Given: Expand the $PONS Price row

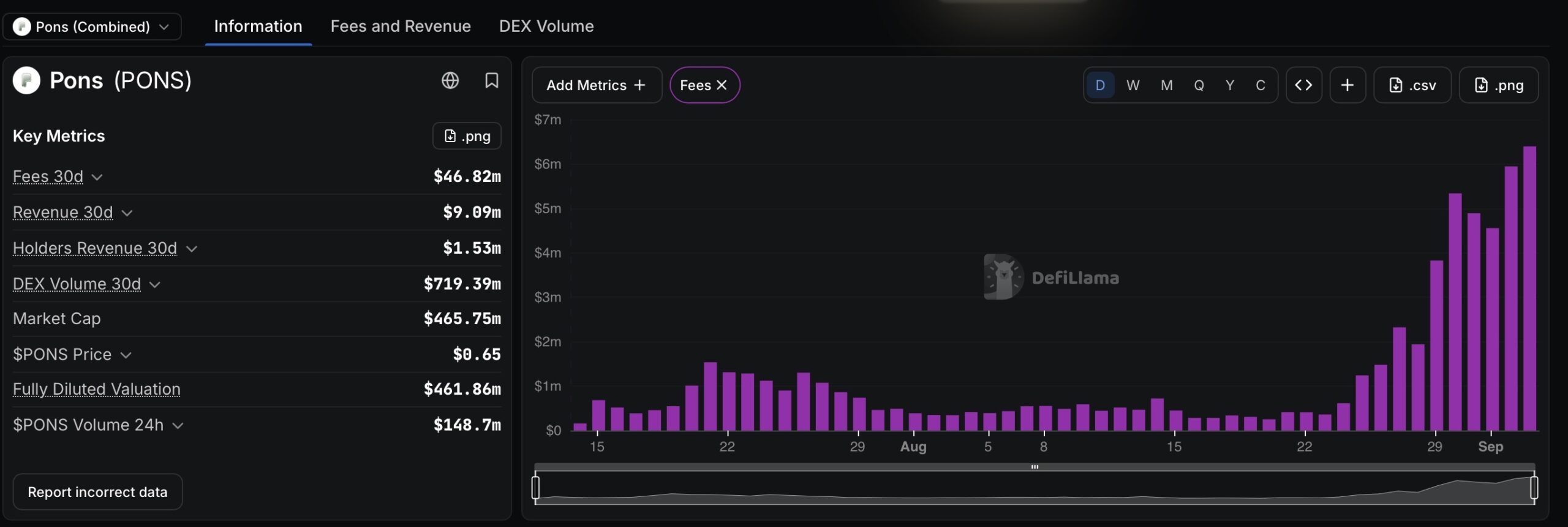Looking at the screenshot, I should tap(126, 355).
